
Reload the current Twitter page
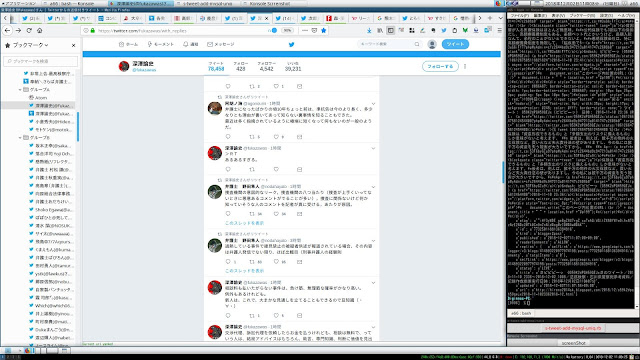pos(29,30)
